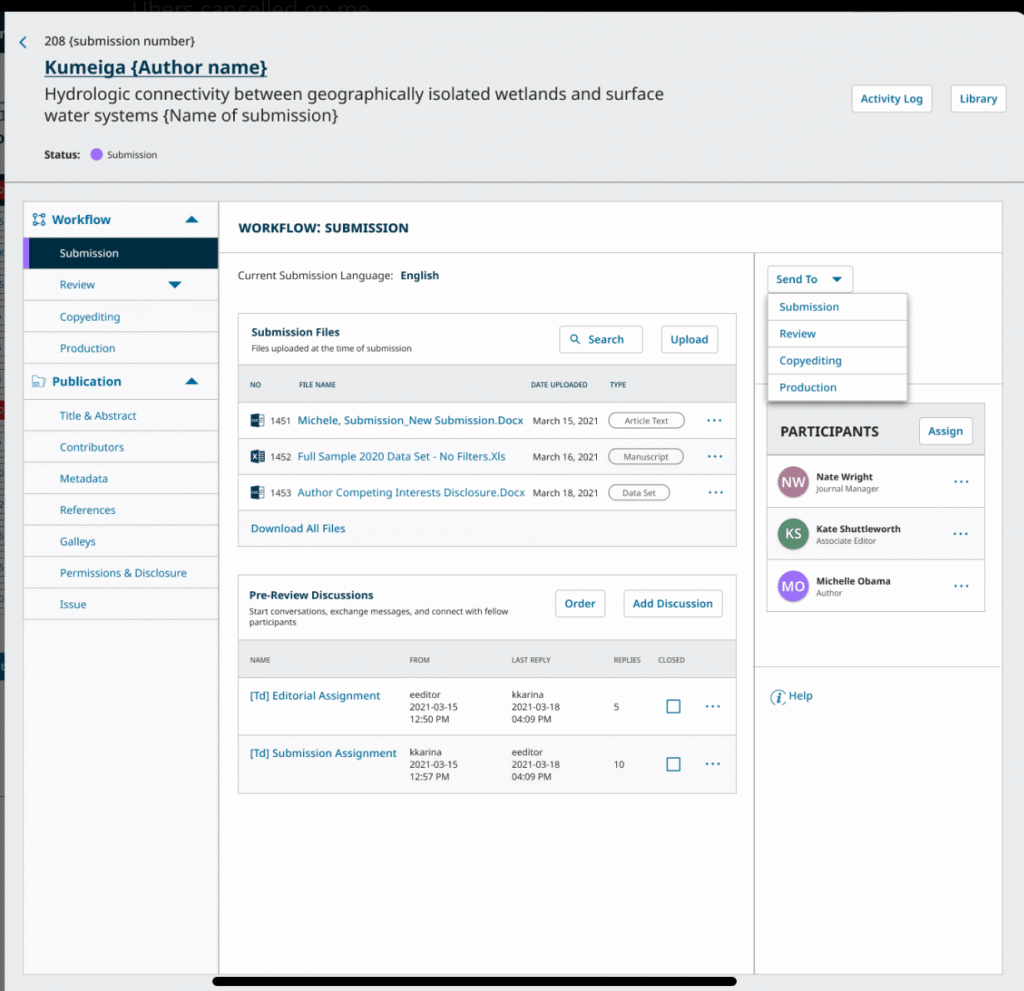Open the Activity Log

[x=891, y=99]
